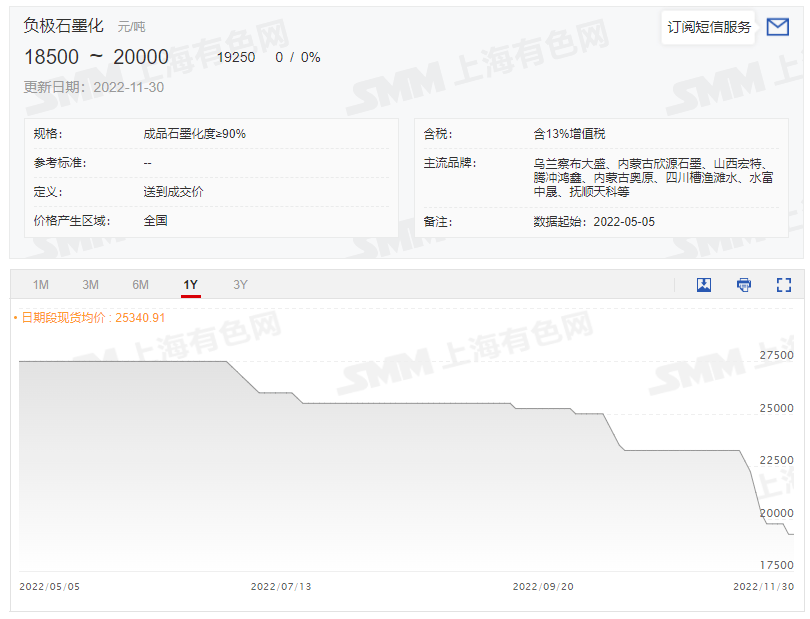Toggle the 日期段现货均价 legend entry
The height and width of the screenshot is (619, 810).
tap(89, 318)
